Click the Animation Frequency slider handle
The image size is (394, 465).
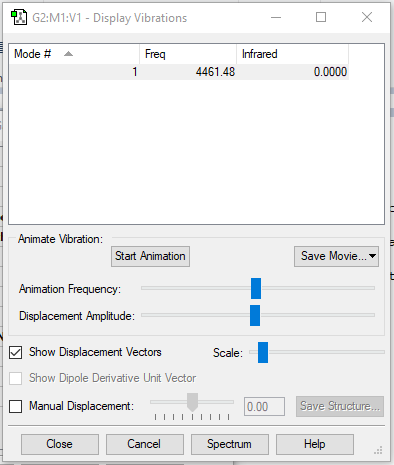(256, 288)
